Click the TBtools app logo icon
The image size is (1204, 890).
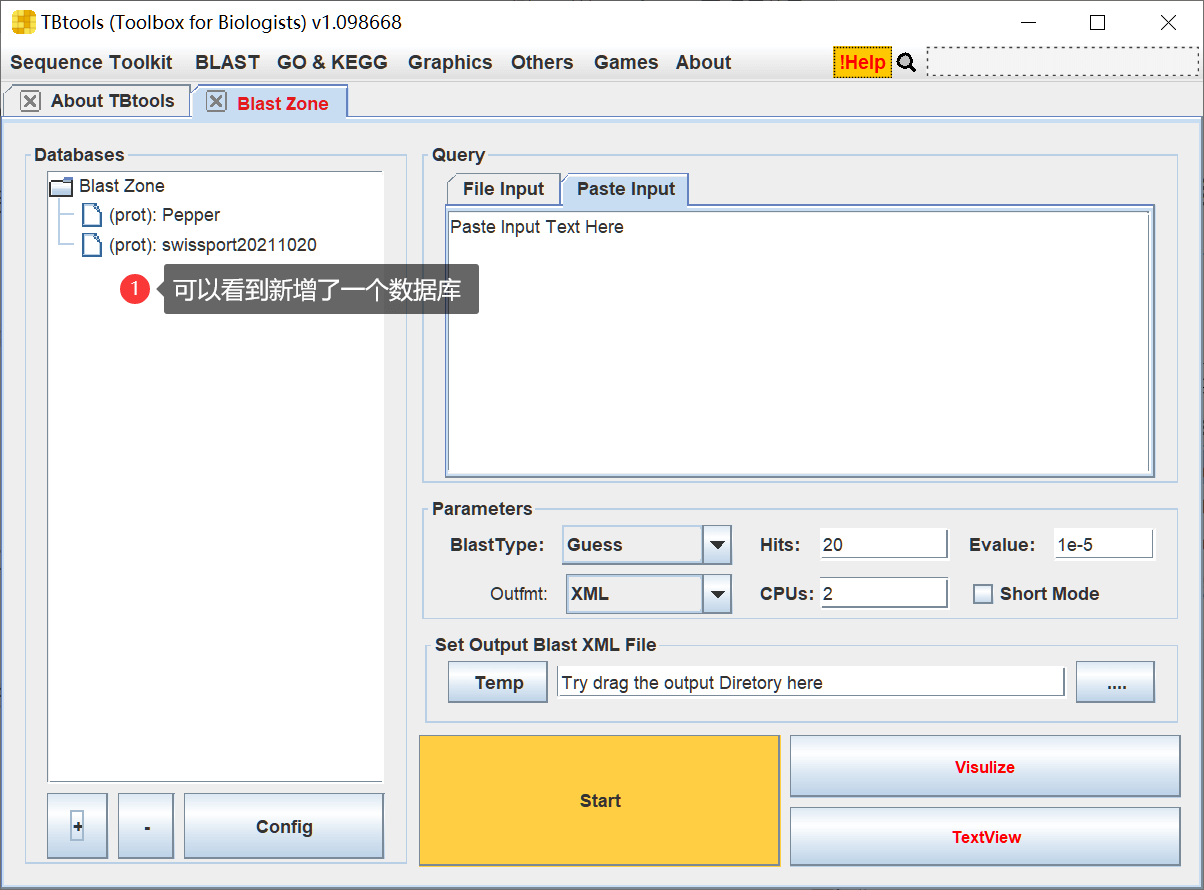click(23, 22)
